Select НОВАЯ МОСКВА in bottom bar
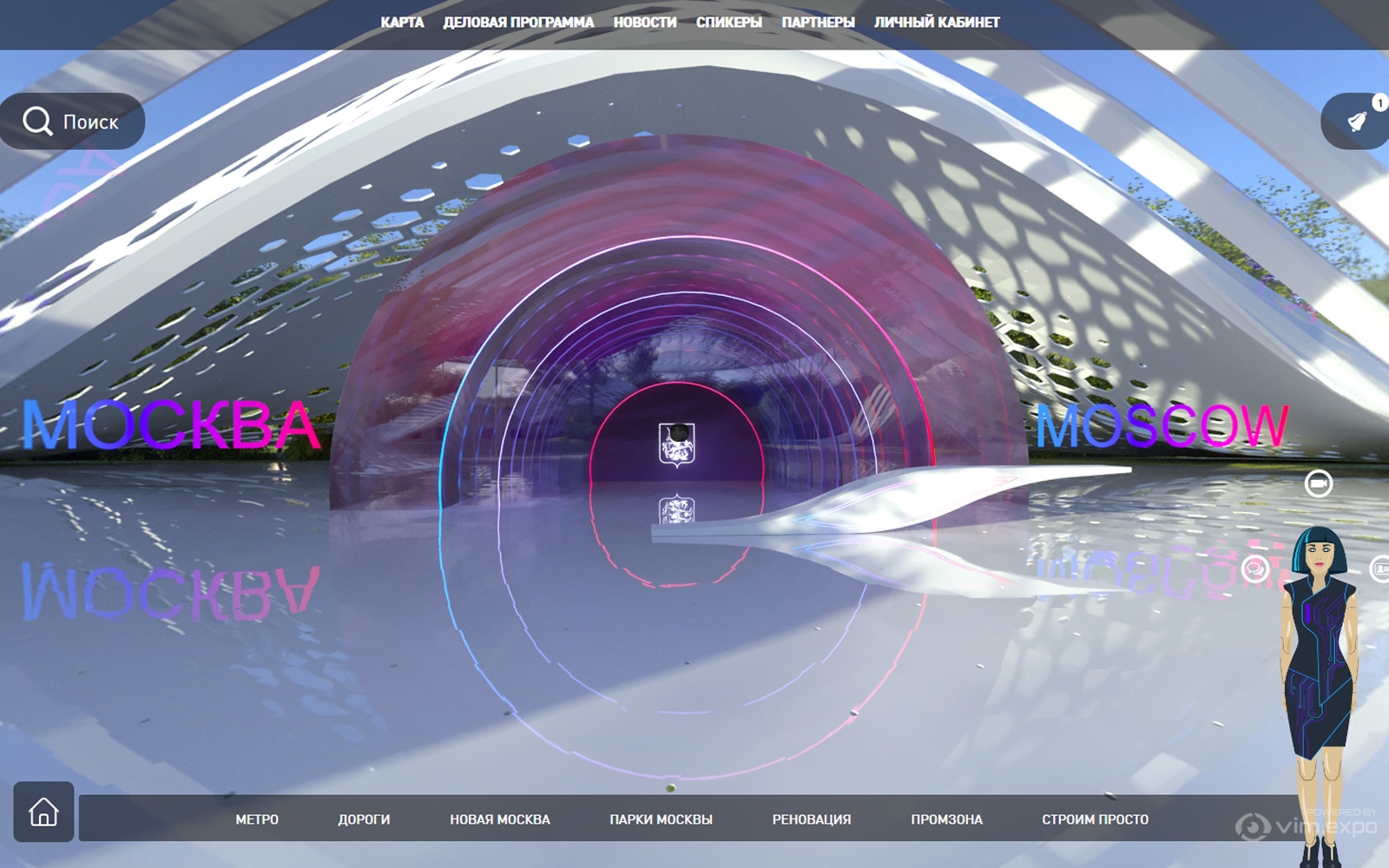Viewport: 1389px width, 868px height. pos(500,819)
